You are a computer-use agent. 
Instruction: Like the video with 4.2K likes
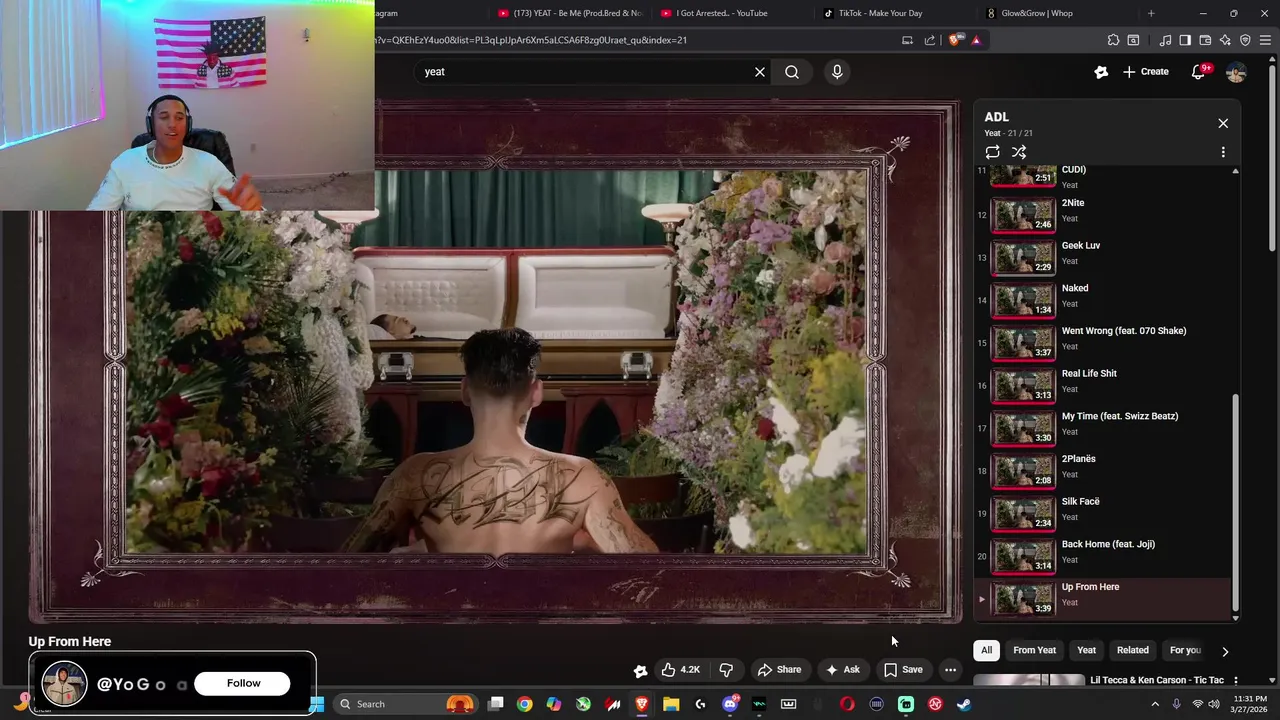[x=681, y=670]
